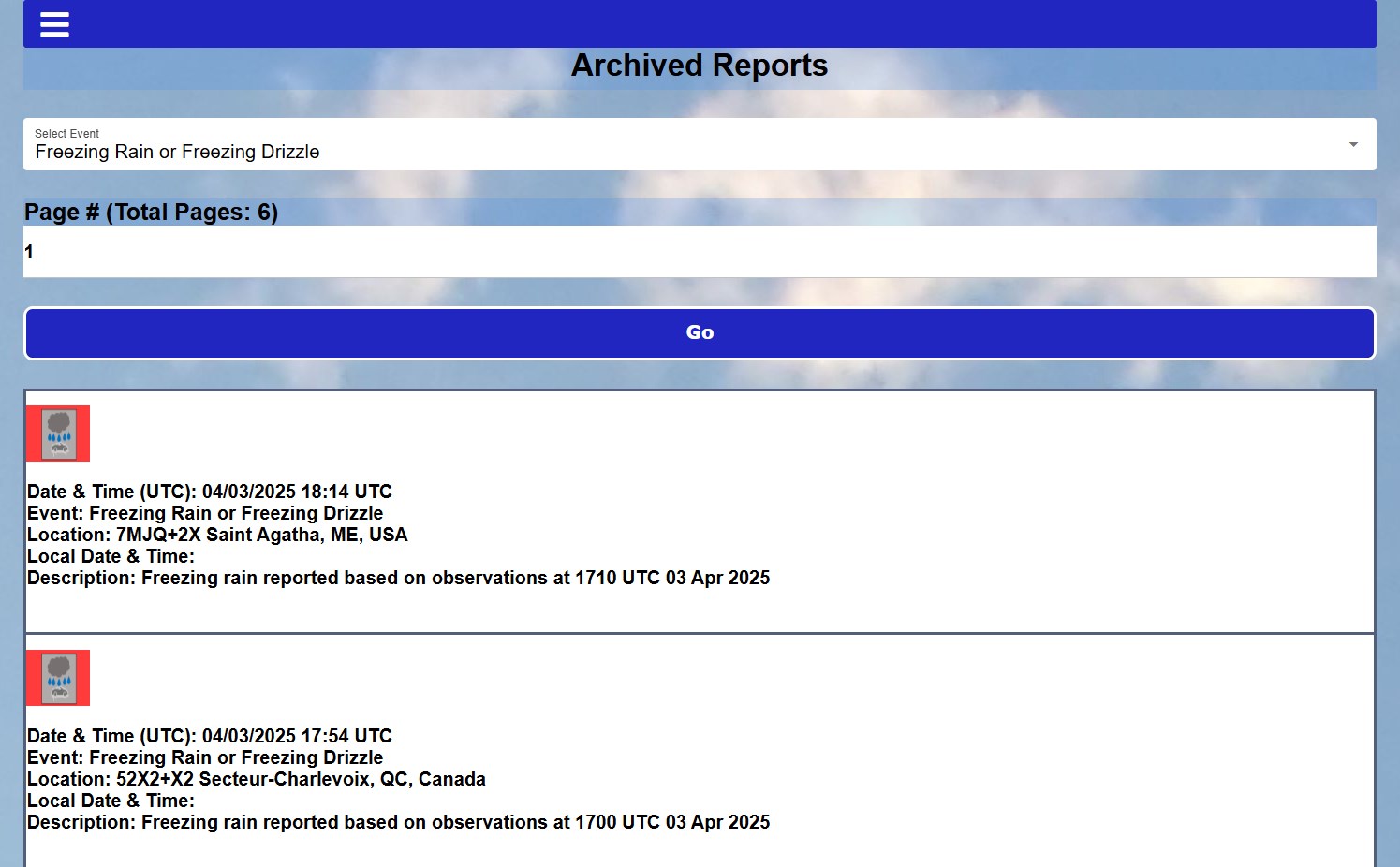1400x867 pixels.
Task: Select the weather event icon beside the Saint Agatha report
Action: (57, 433)
